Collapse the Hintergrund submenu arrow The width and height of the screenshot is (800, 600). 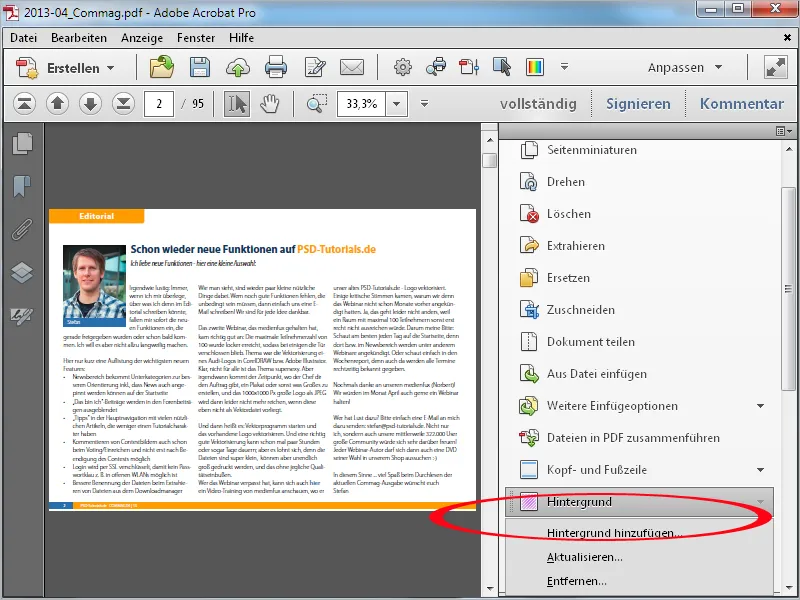[x=760, y=502]
